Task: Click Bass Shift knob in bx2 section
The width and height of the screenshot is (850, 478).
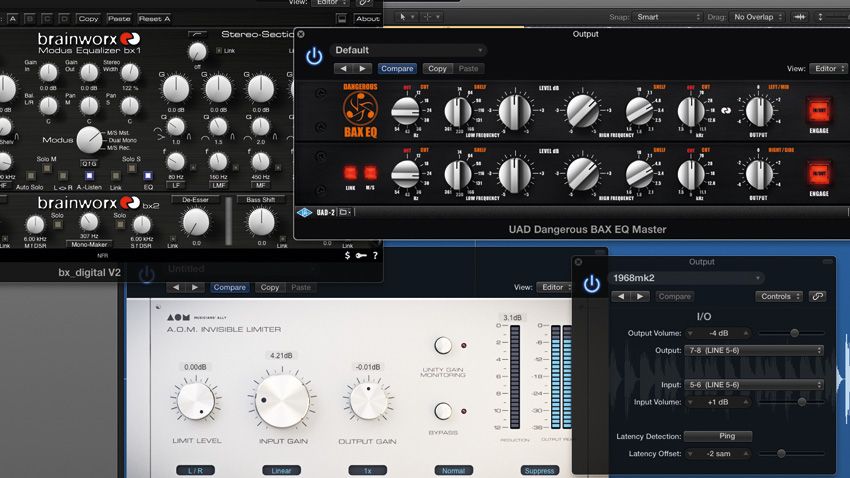Action: [x=261, y=222]
